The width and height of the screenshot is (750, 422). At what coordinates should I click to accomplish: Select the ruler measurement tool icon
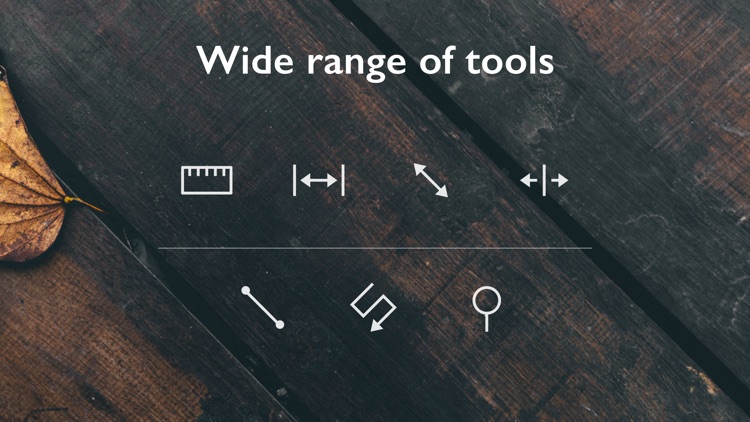coord(207,180)
